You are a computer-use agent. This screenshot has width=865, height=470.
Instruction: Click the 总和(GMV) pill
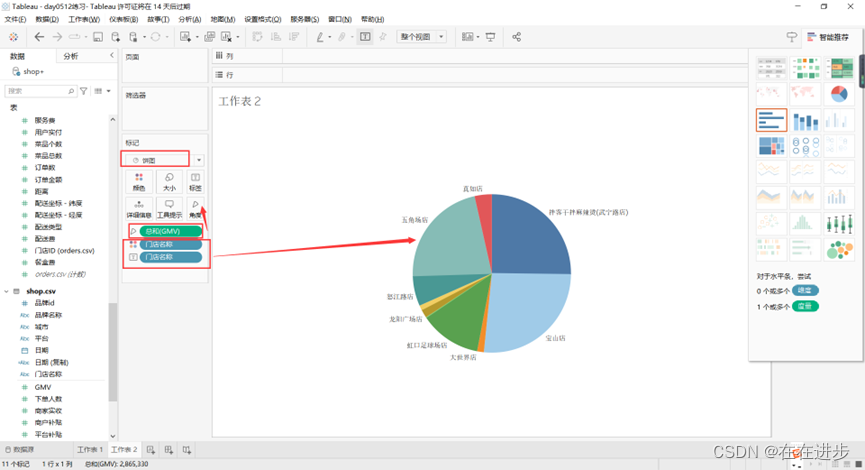[170, 231]
